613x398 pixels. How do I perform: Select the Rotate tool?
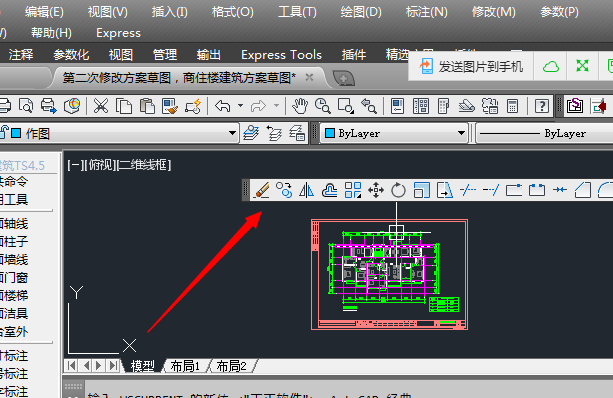[398, 190]
